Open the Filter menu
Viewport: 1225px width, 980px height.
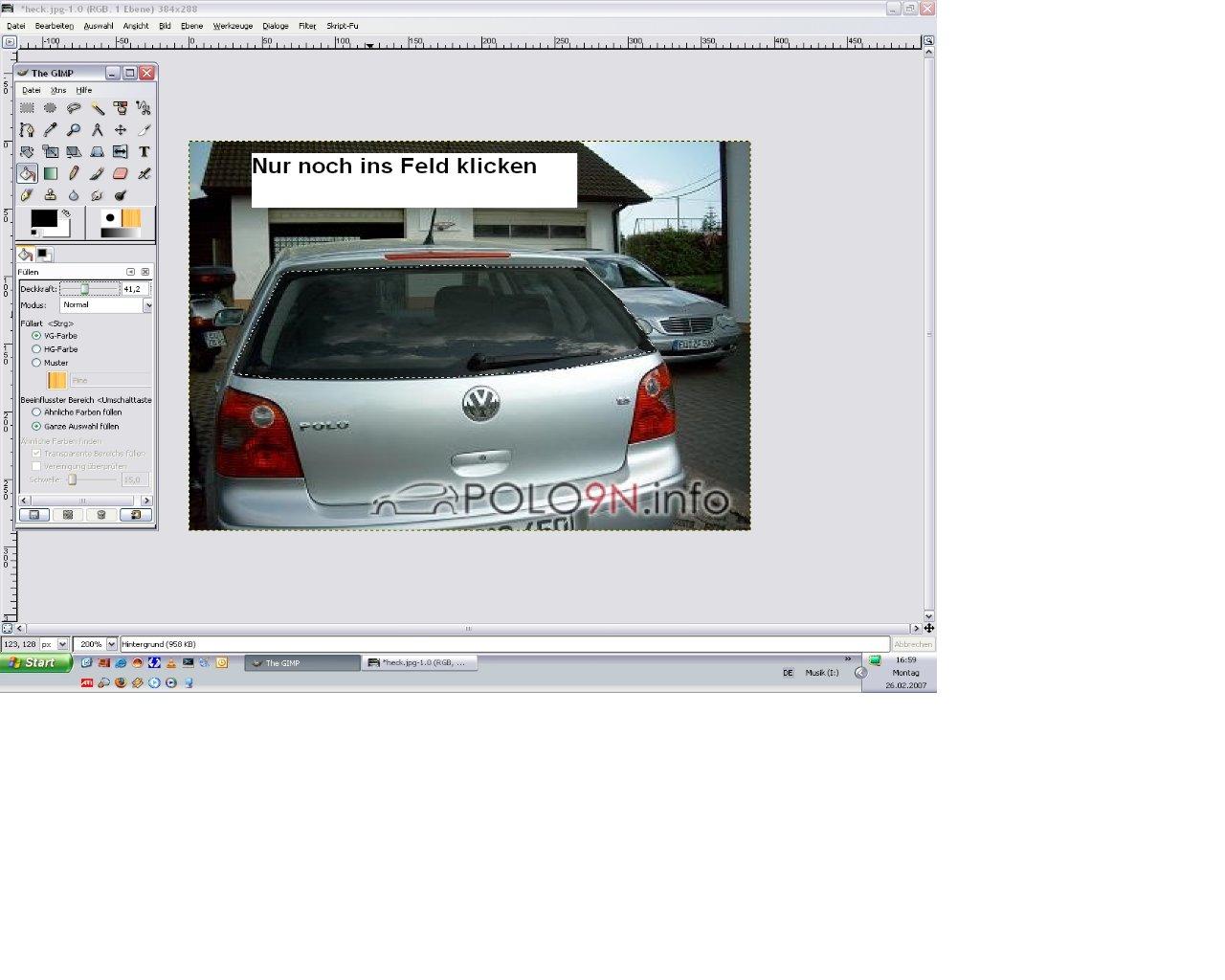pyautogui.click(x=307, y=26)
